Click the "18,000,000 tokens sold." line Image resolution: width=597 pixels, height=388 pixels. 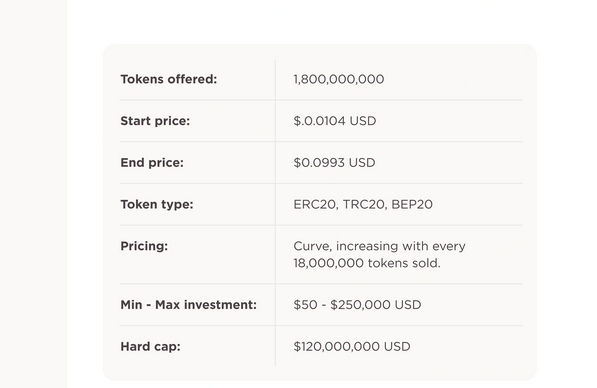pos(367,263)
